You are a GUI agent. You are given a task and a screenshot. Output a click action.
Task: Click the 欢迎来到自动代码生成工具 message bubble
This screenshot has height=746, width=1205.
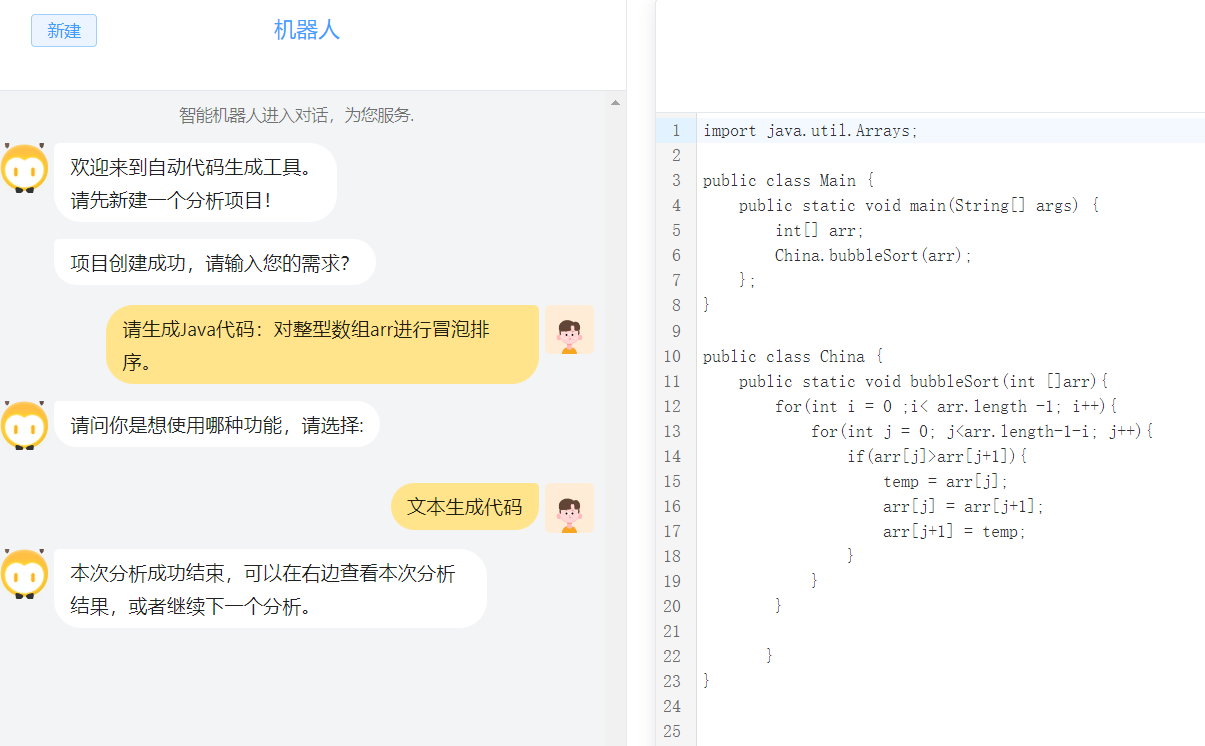click(195, 182)
